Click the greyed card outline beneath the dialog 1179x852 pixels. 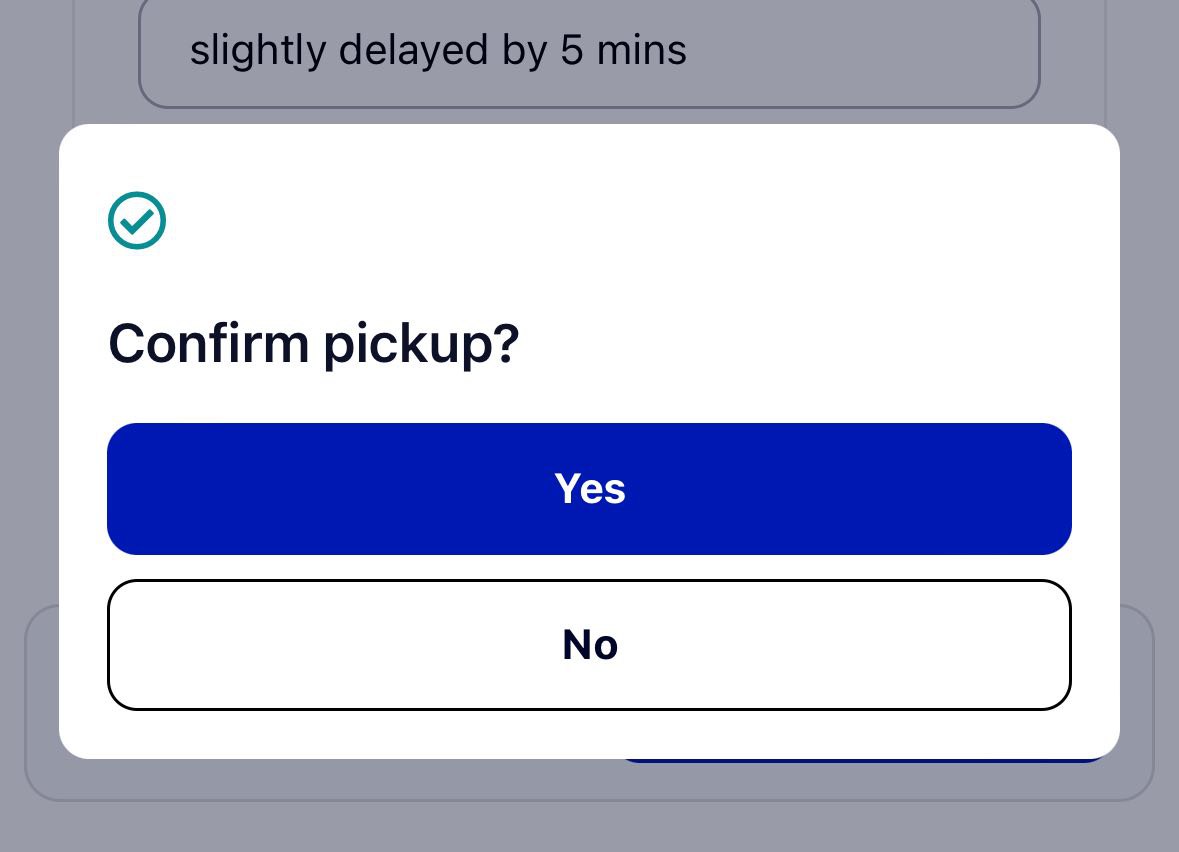(590, 780)
